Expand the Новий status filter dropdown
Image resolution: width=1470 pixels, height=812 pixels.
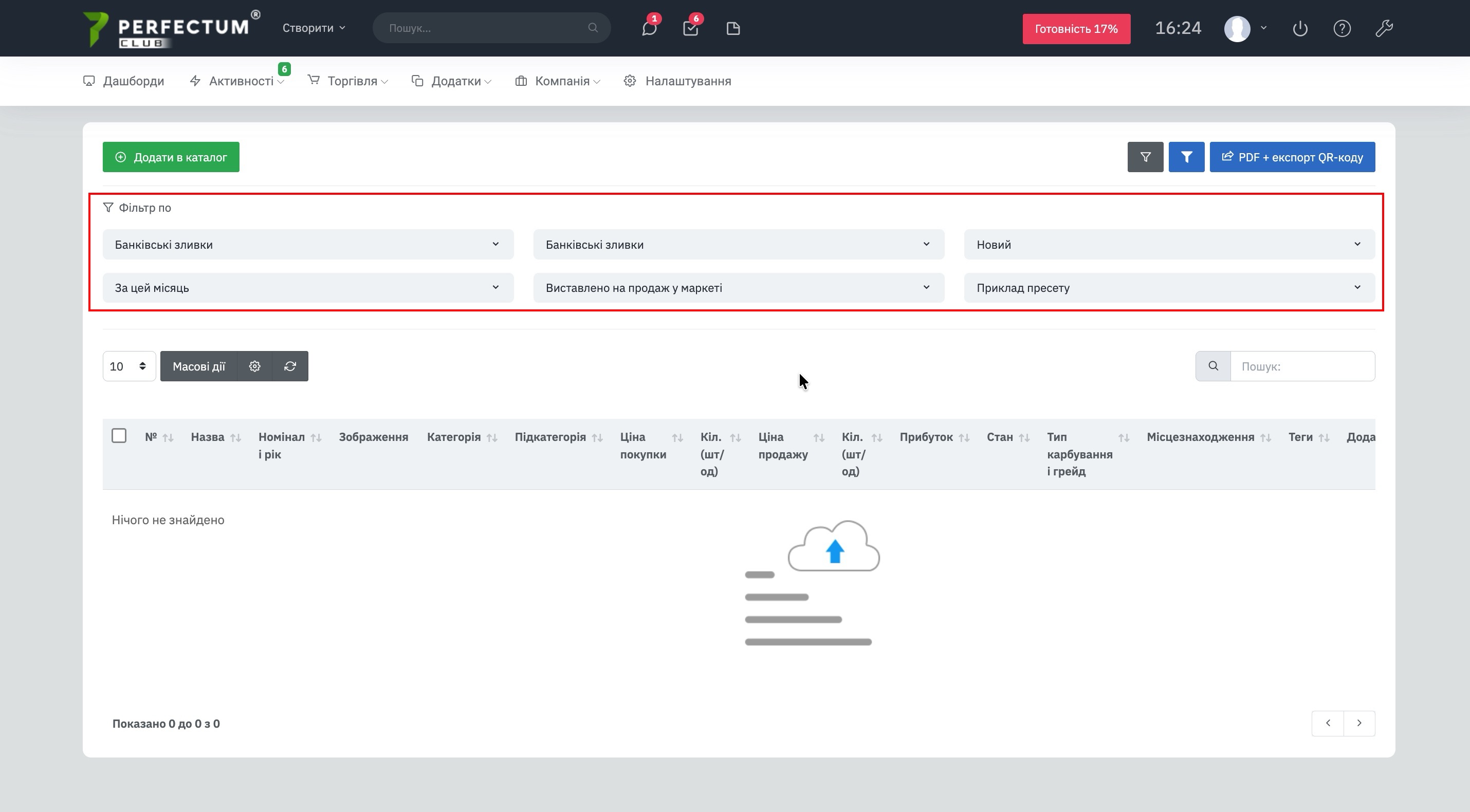pos(1169,244)
